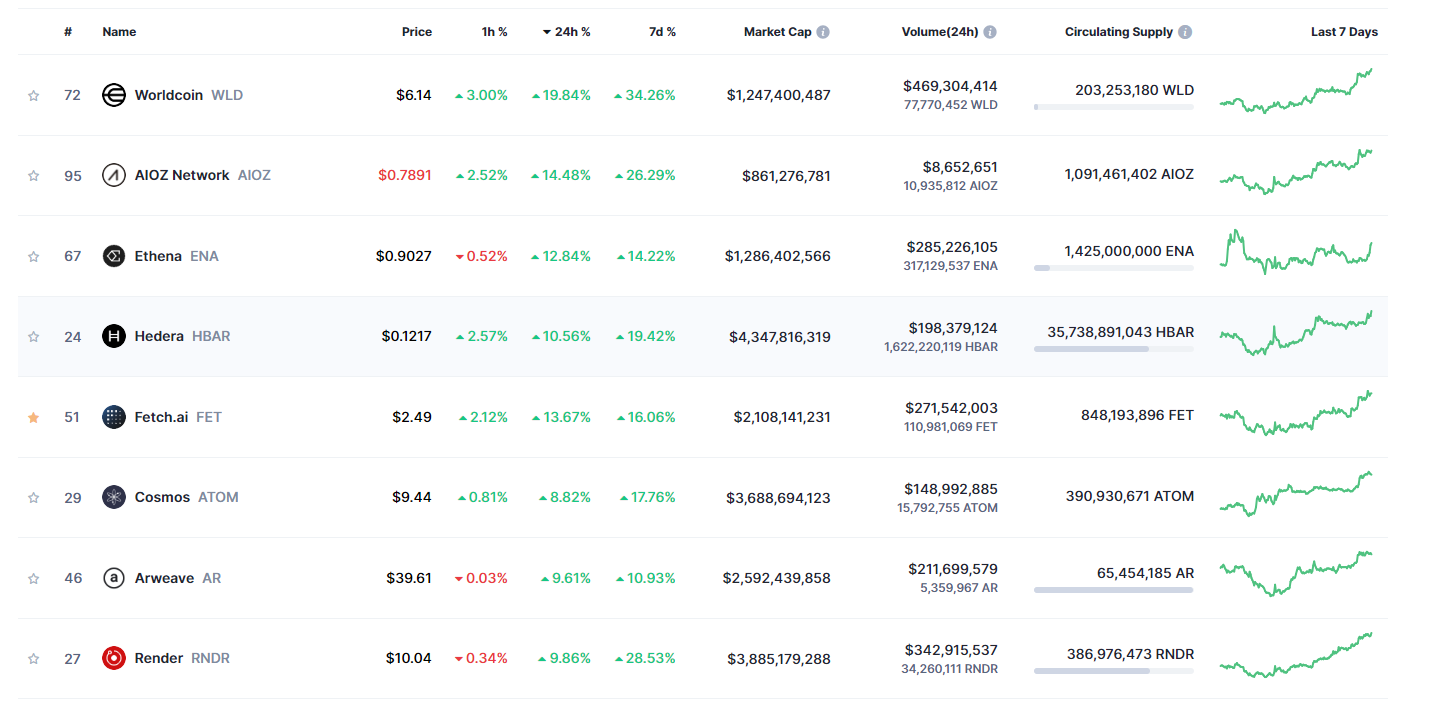Sort table by Price column
Screen dimensions: 1436x702
(417, 32)
